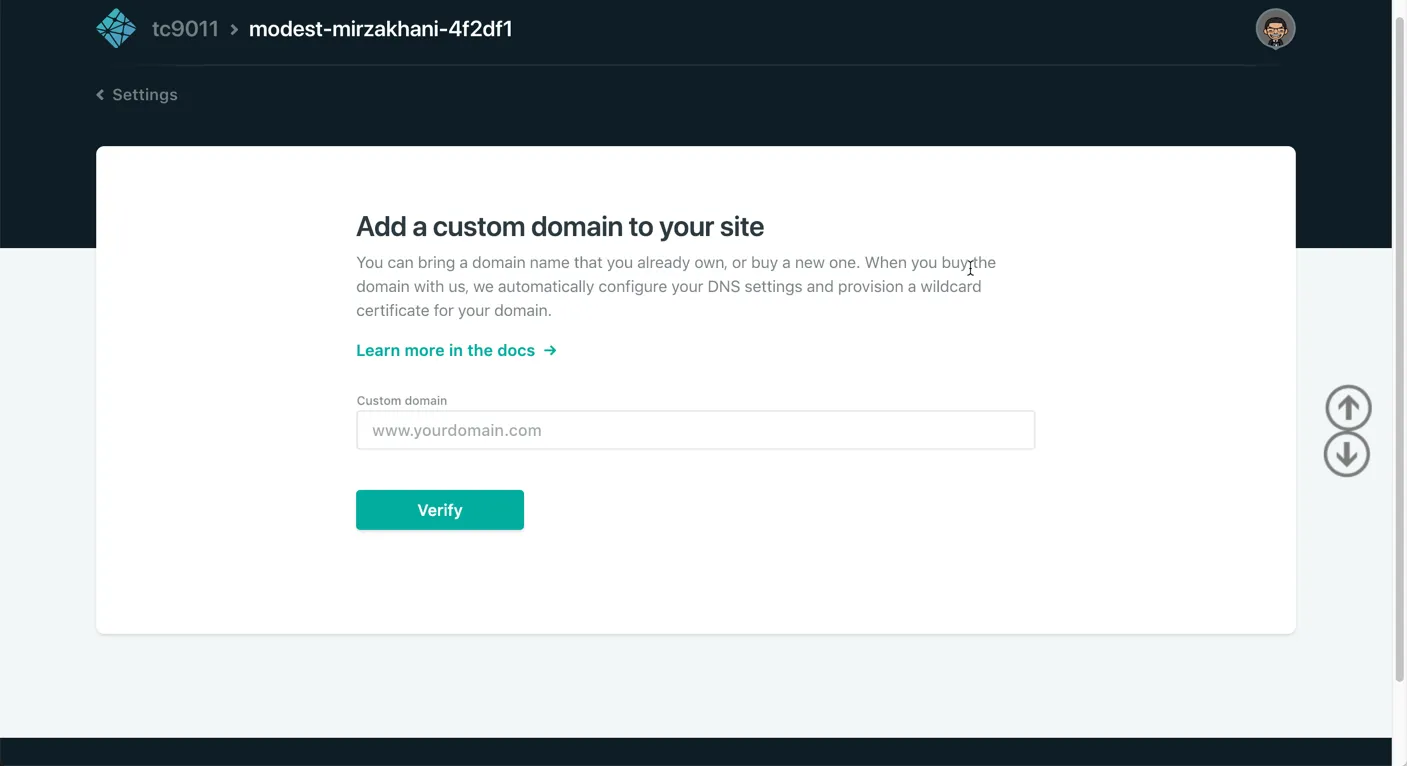Go to the tc9011 team page

coord(185,29)
